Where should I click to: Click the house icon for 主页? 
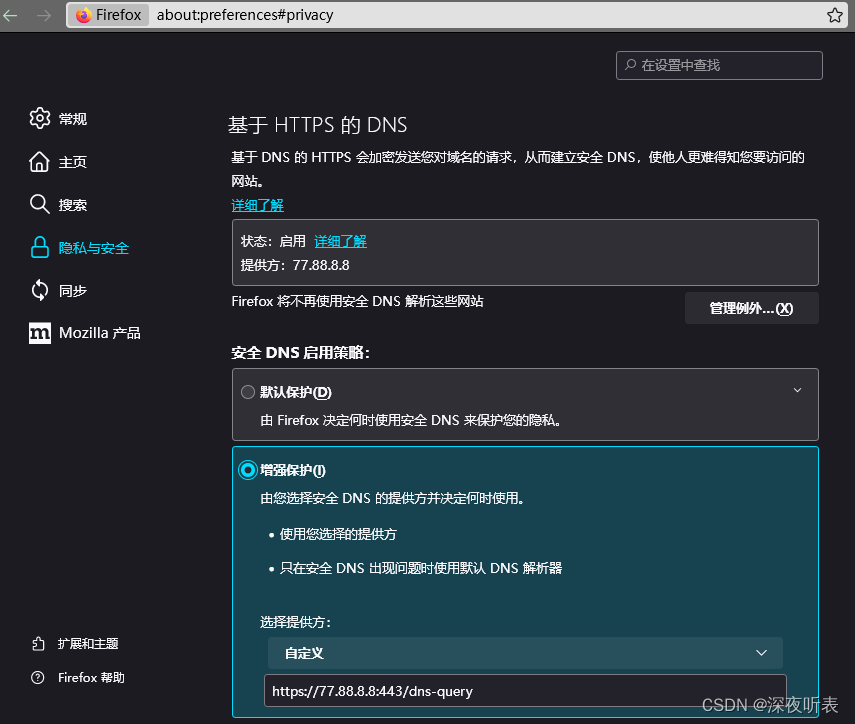click(x=40, y=161)
